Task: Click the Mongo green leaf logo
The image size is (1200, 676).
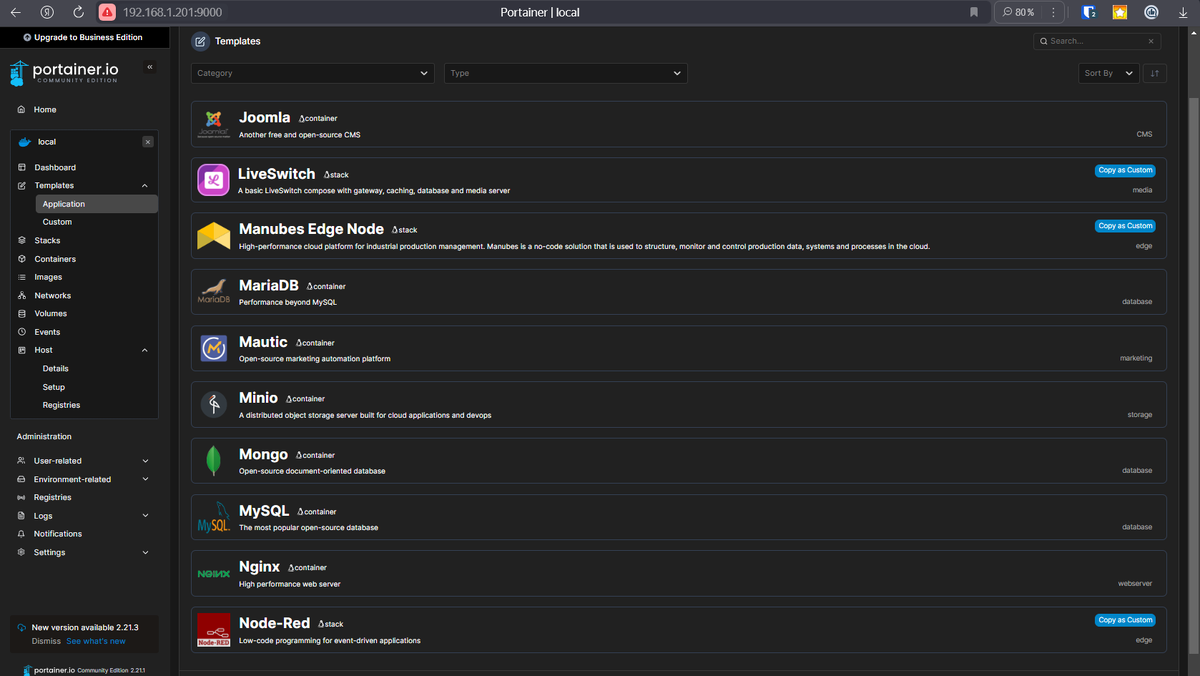Action: pos(214,461)
